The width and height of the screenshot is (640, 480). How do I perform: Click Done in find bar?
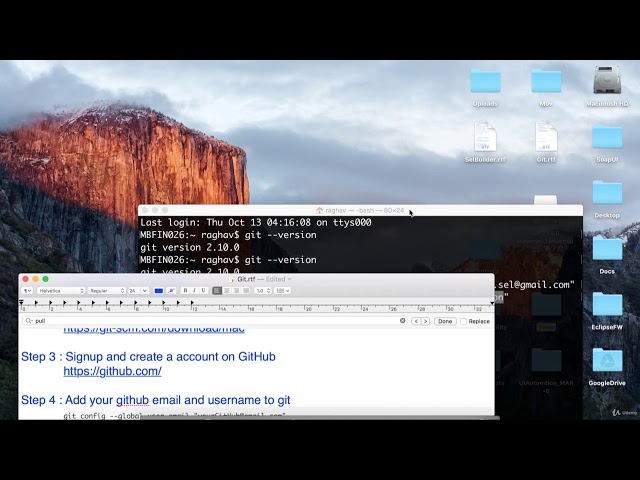coord(445,321)
